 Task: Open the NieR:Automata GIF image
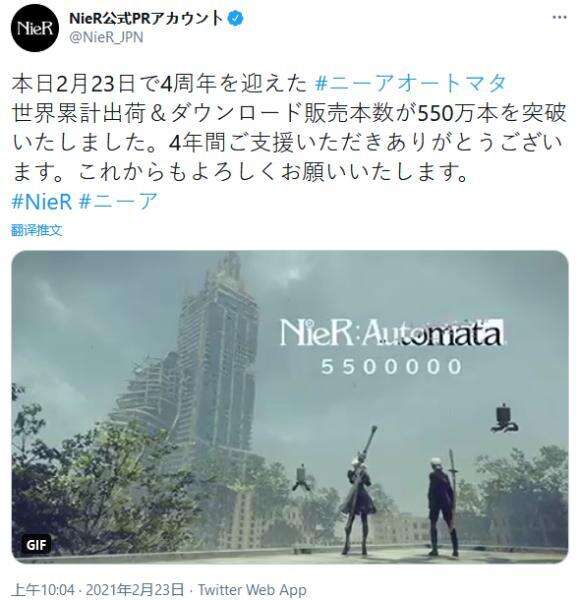[x=290, y=407]
